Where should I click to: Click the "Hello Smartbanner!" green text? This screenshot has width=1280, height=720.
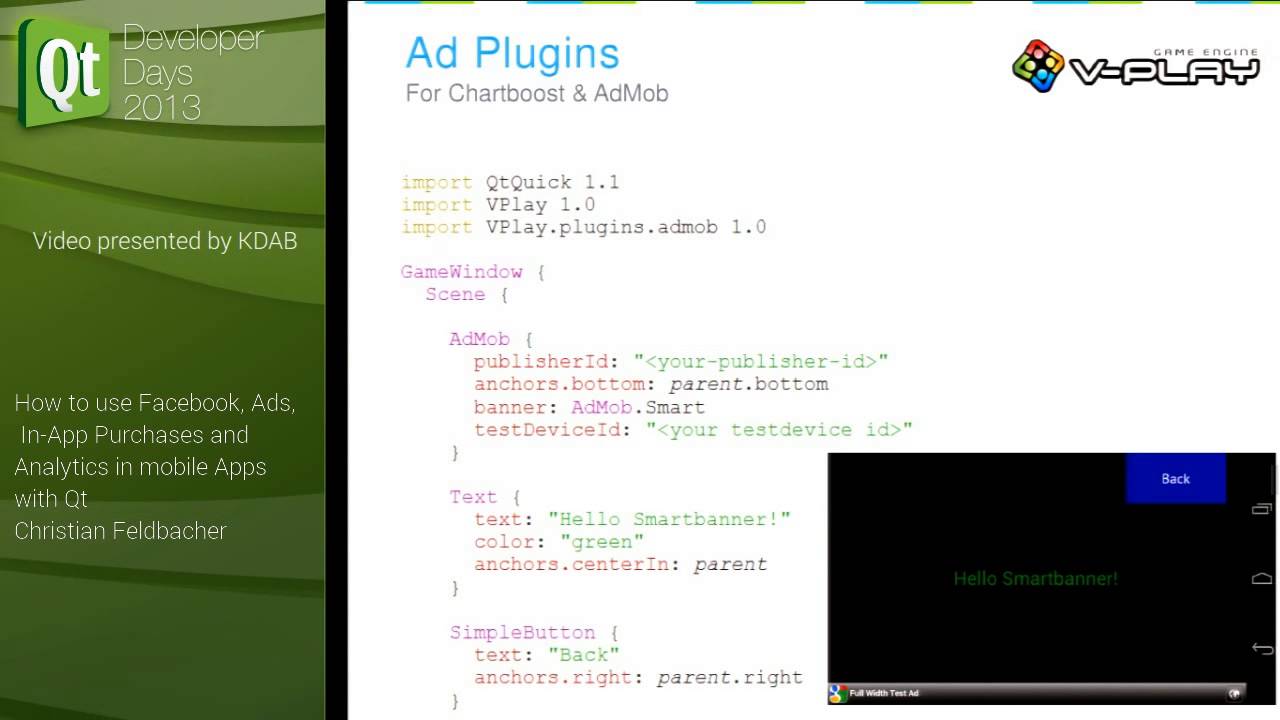1035,578
